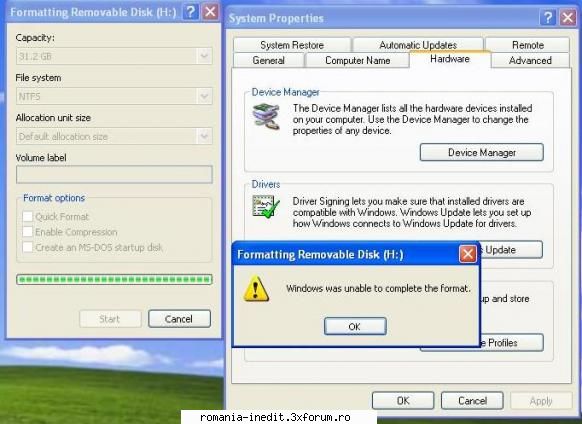Click the Device Manager section icon
The width and height of the screenshot is (582, 424).
266,116
